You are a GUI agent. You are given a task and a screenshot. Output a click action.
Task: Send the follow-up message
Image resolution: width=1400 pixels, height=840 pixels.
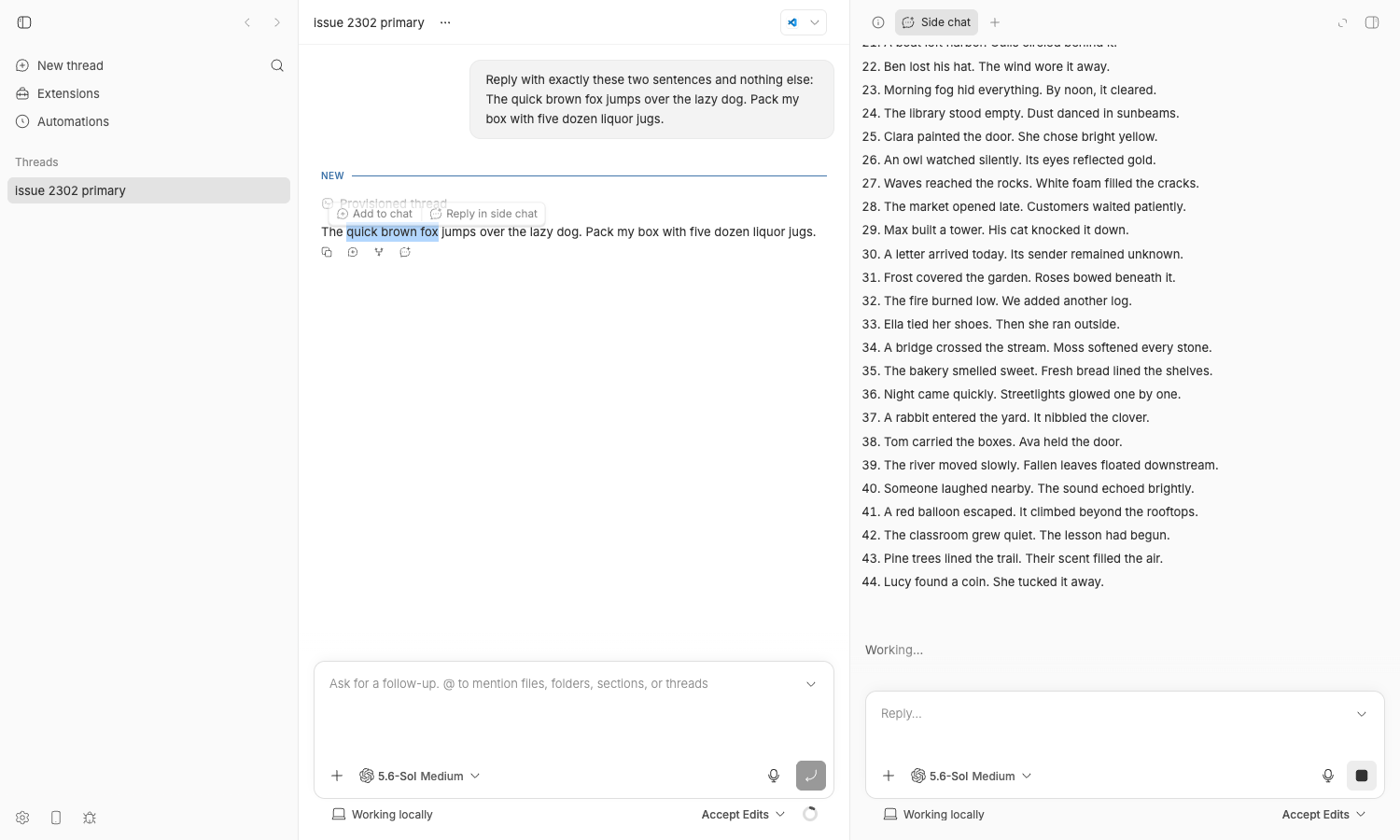(x=811, y=776)
